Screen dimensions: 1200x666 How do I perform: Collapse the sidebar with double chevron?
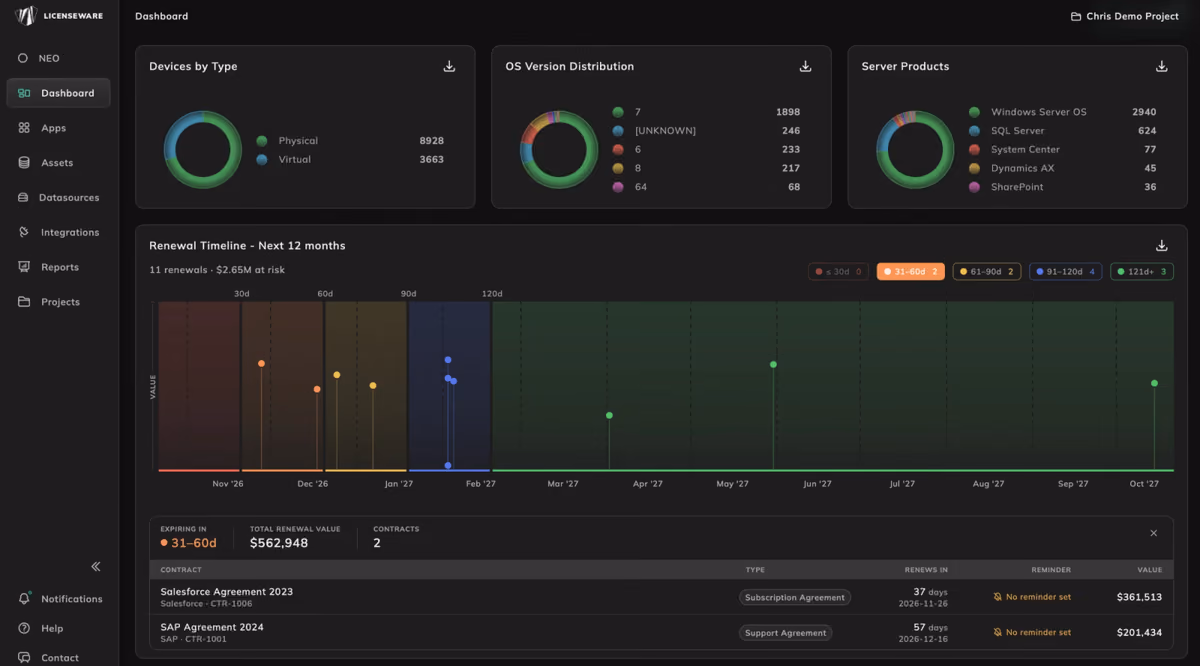(96, 566)
